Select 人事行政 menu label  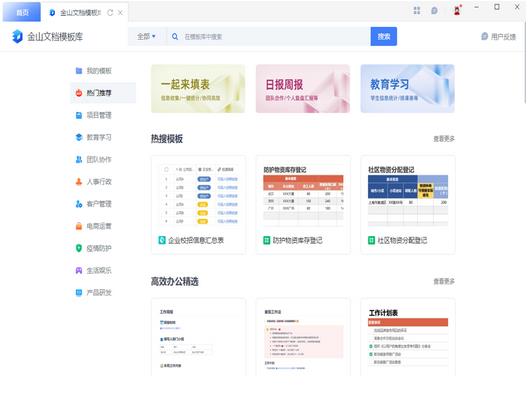point(99,182)
